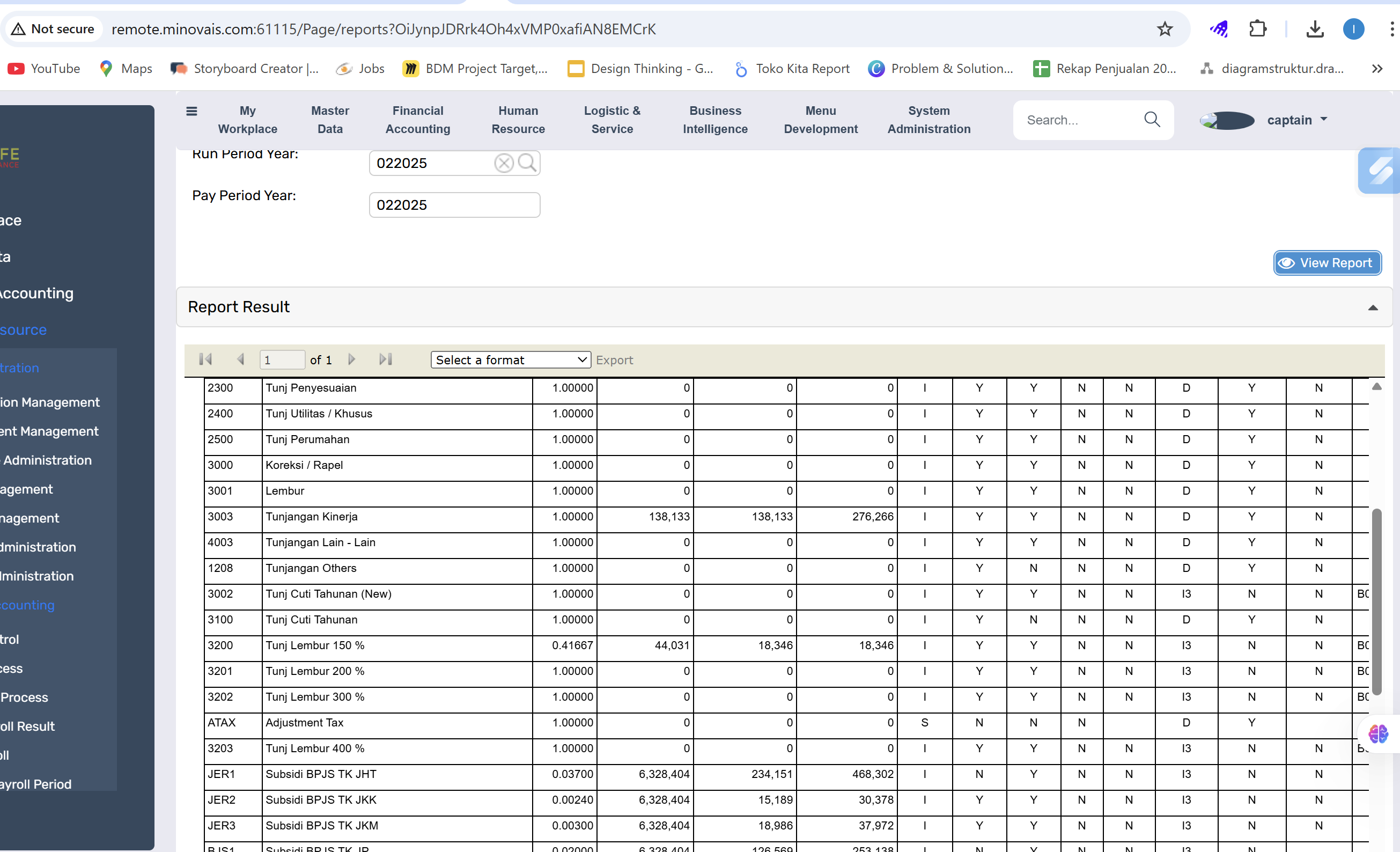Viewport: 1400px width, 852px height.
Task: Clear the Run Period Year field
Action: (503, 163)
